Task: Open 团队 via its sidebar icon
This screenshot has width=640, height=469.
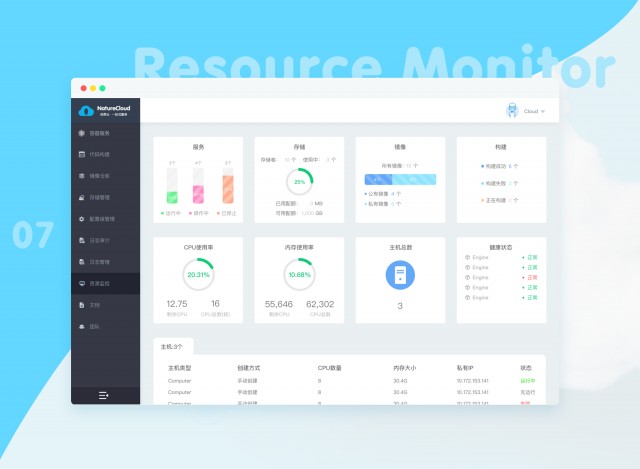Action: (x=82, y=327)
